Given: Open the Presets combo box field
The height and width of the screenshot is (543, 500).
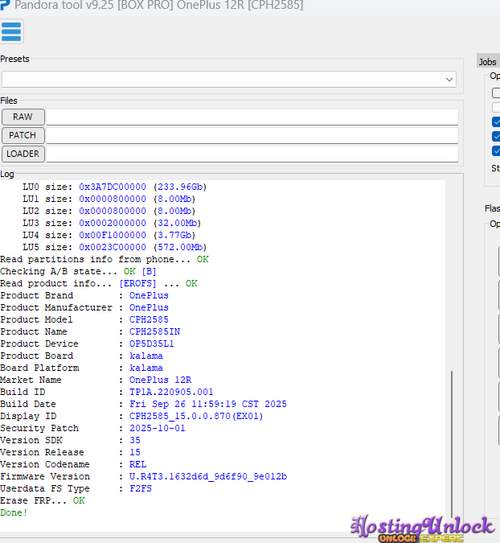Looking at the screenshot, I should pyautogui.click(x=229, y=79).
